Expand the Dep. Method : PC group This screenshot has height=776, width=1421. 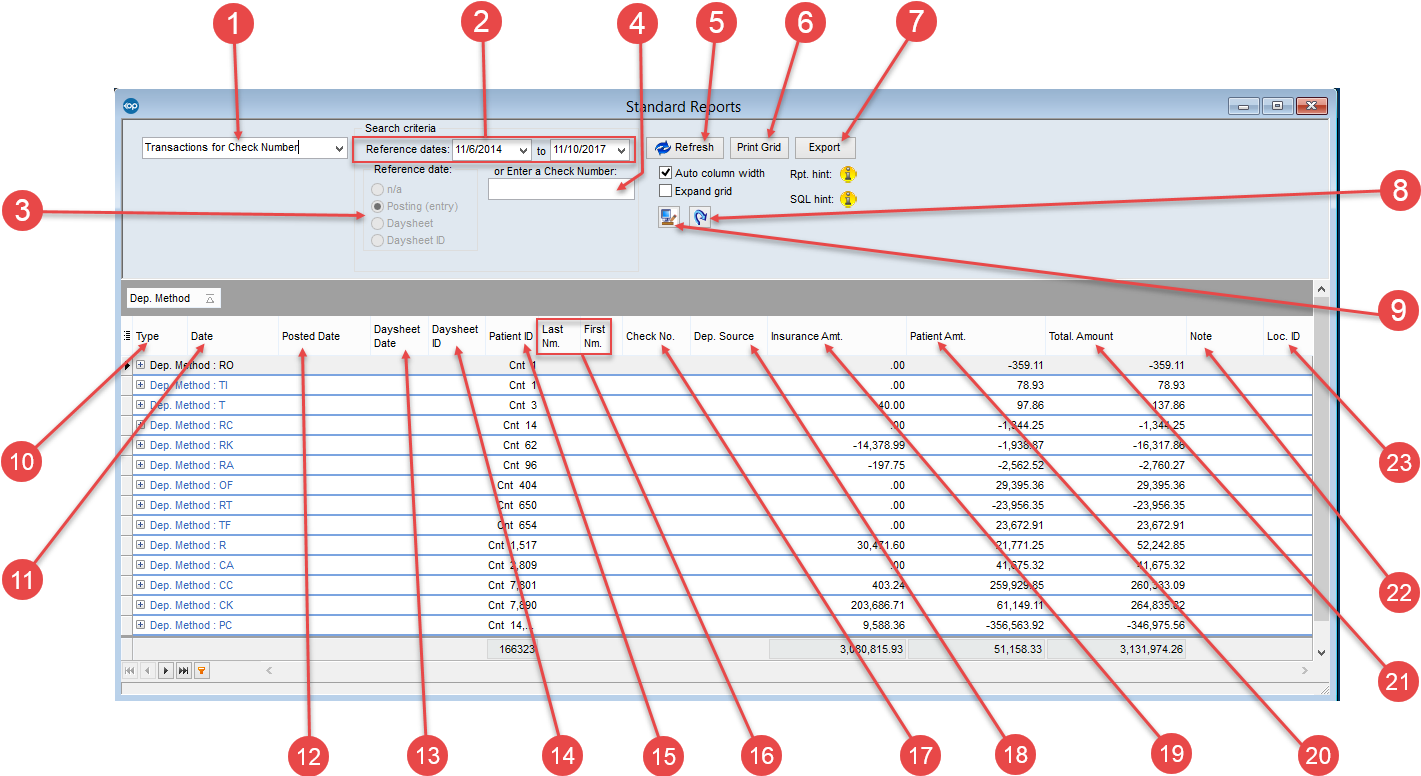(141, 625)
